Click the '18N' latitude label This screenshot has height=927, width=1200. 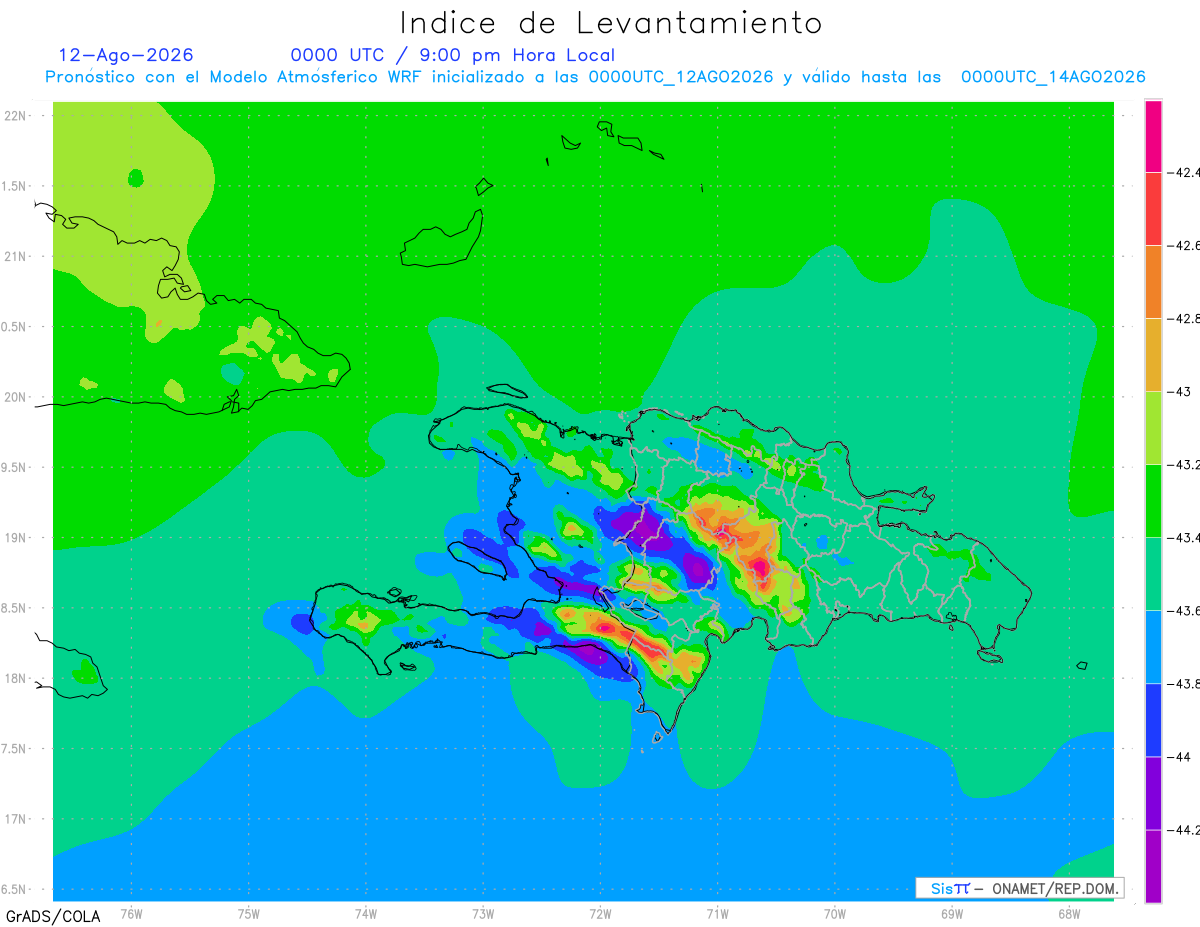(16, 679)
